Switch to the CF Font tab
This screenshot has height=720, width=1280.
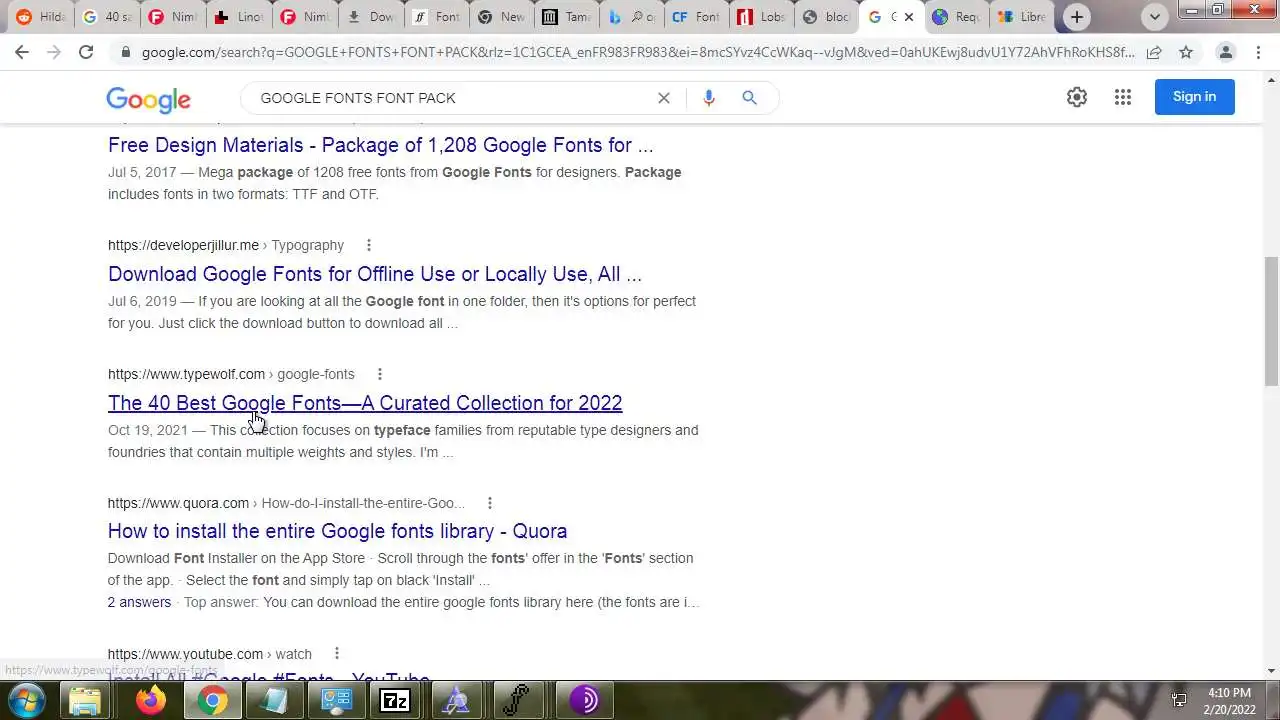(695, 17)
